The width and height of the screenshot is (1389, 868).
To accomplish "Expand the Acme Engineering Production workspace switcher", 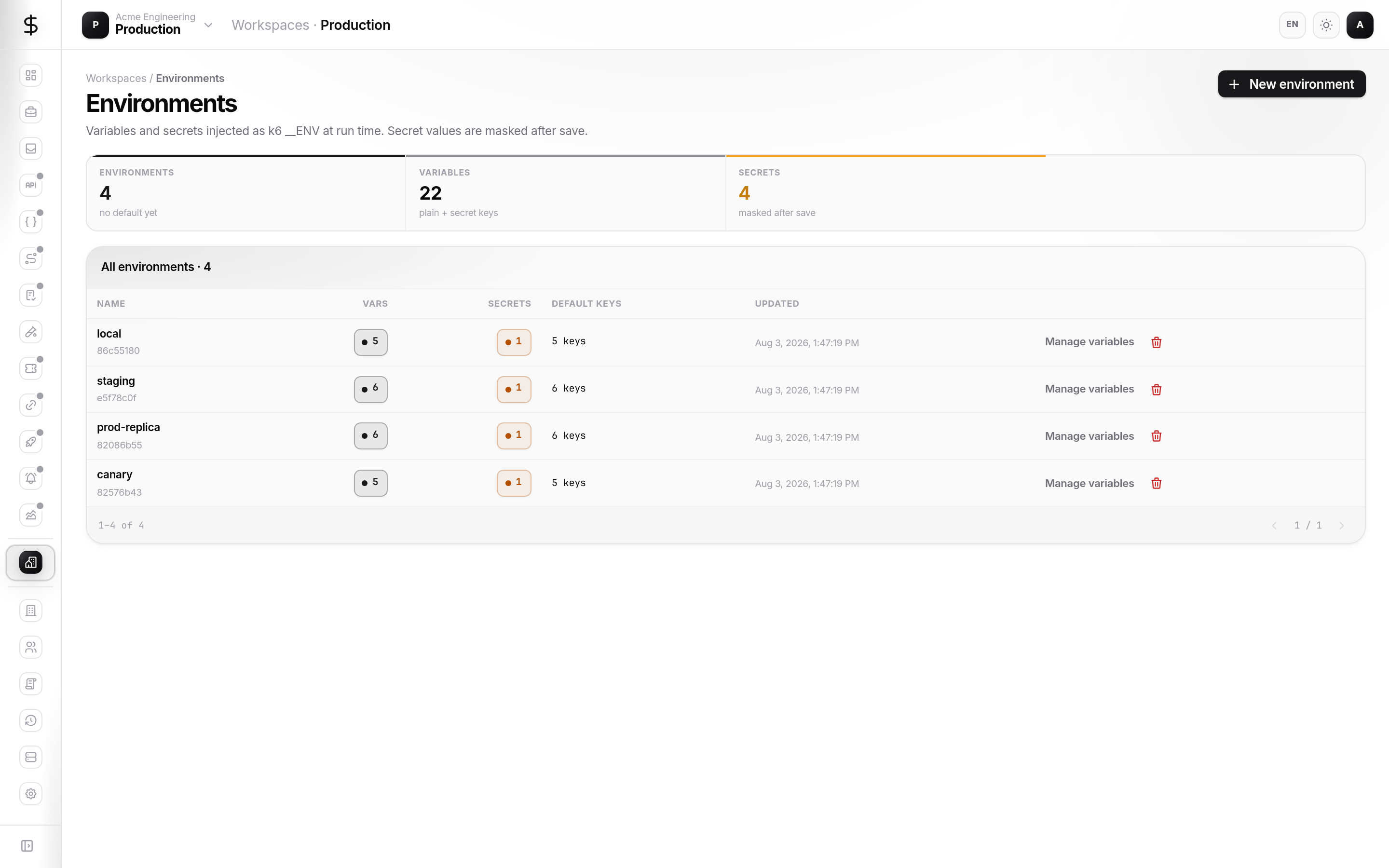I will pos(148,25).
